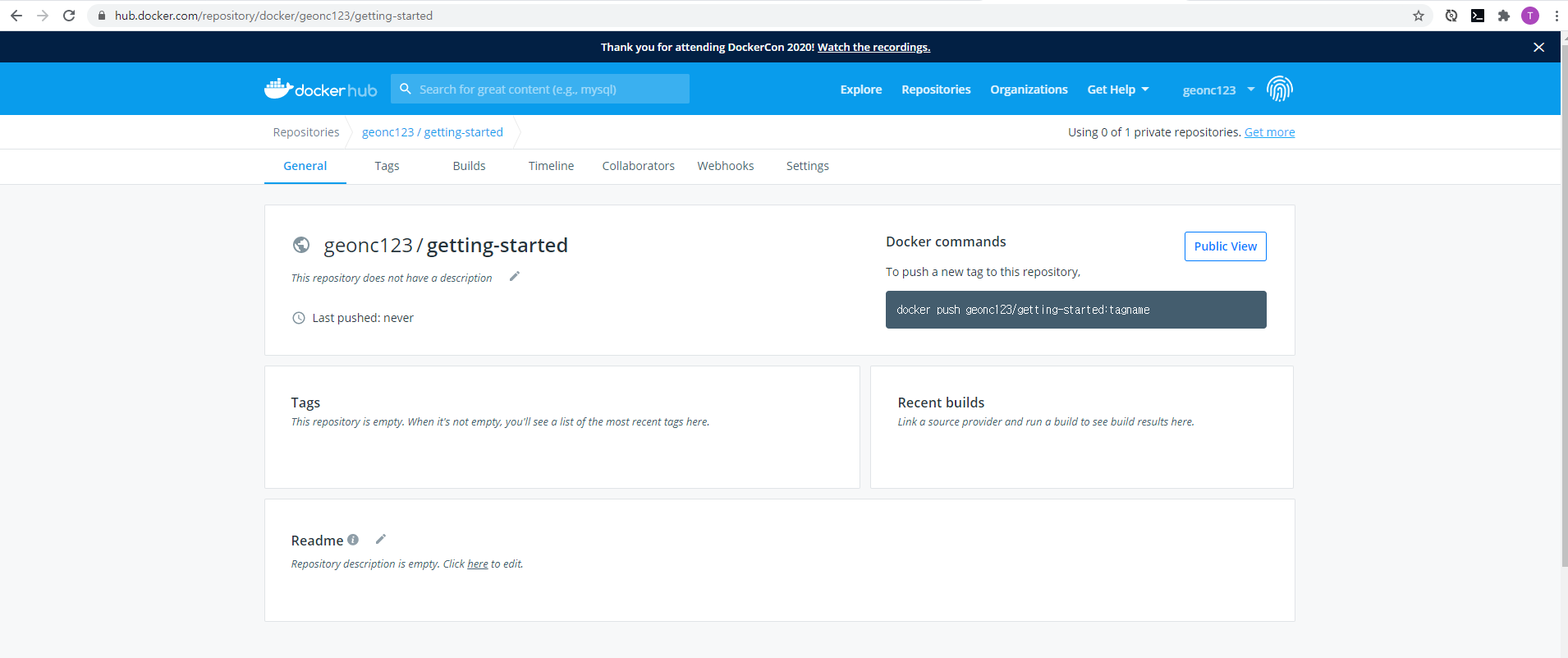This screenshot has height=658, width=1568.
Task: Open the terminal extension icon
Action: 1478,16
